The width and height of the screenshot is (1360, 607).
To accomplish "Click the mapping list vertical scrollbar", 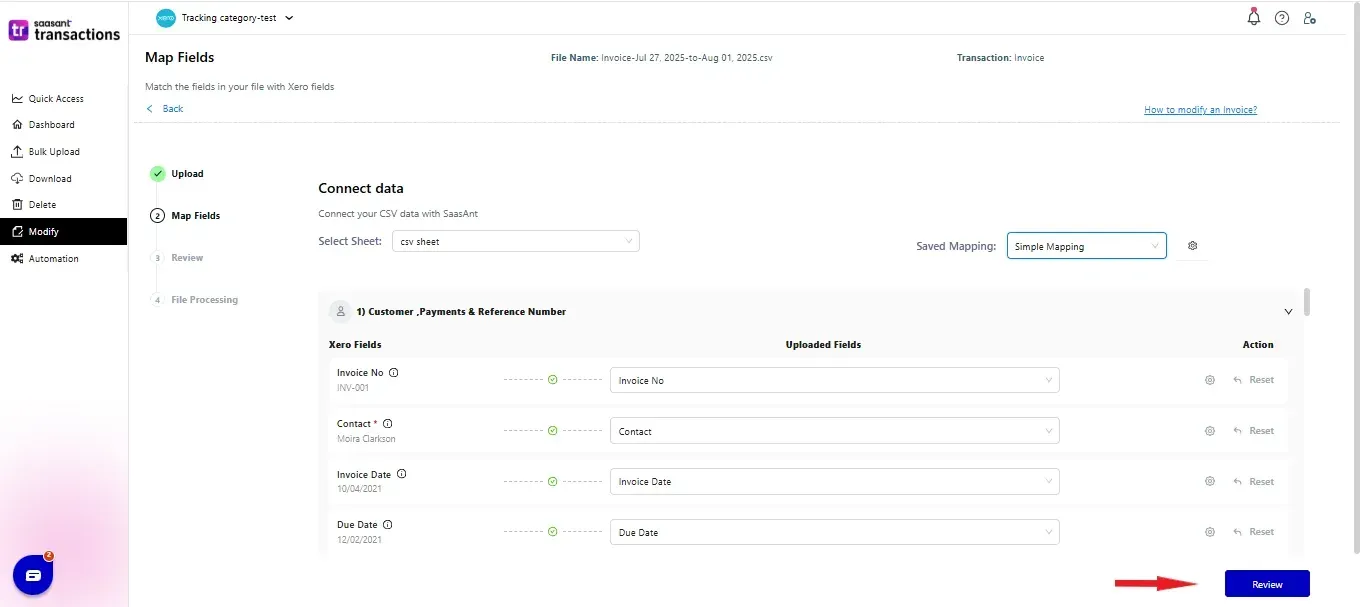I will click(x=1308, y=301).
